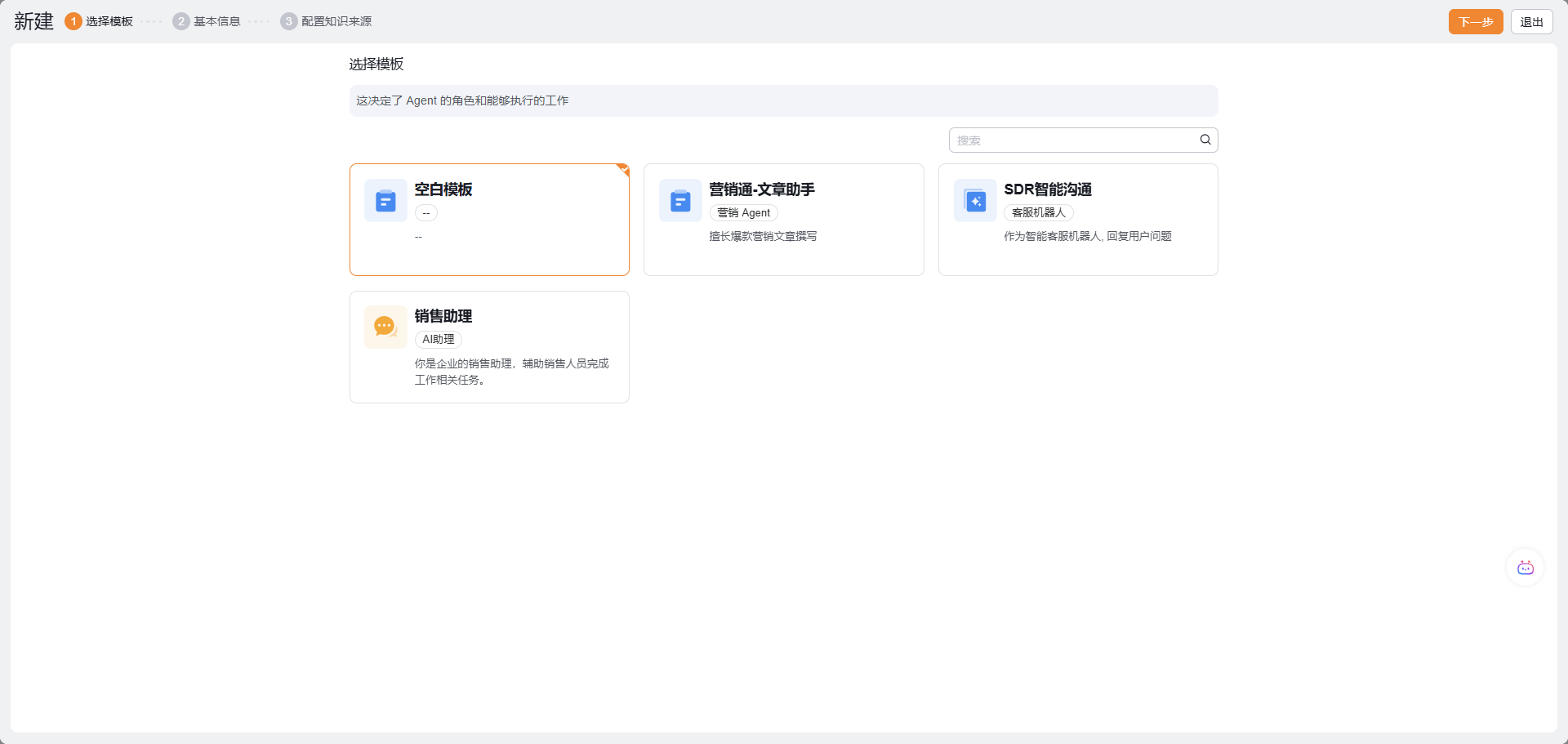Click the 营销通-文章助手 template icon

pyautogui.click(x=680, y=201)
